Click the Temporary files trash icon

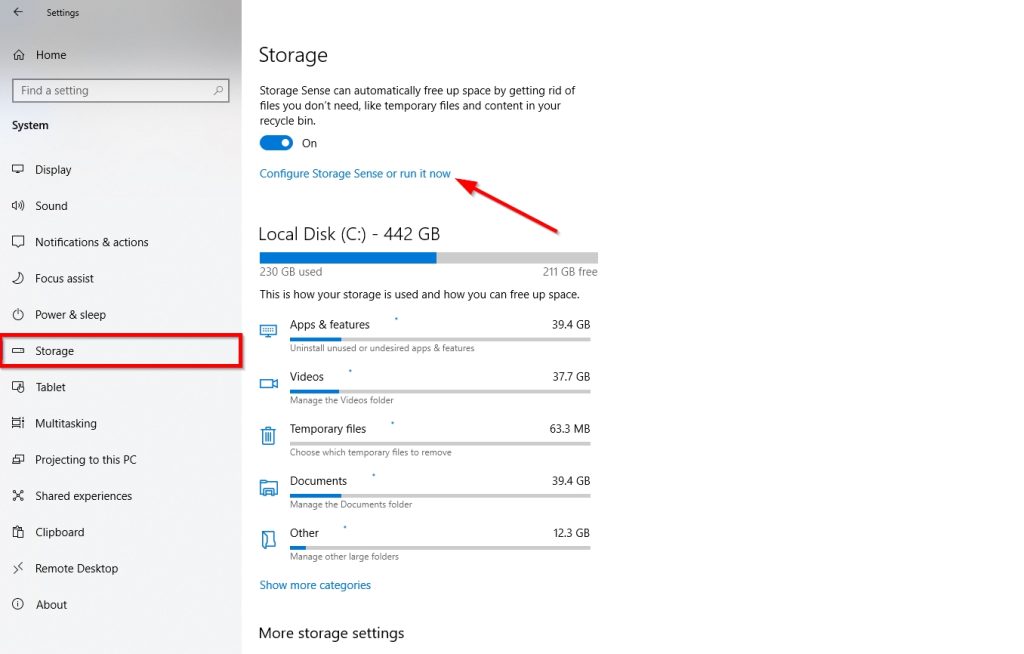(266, 435)
